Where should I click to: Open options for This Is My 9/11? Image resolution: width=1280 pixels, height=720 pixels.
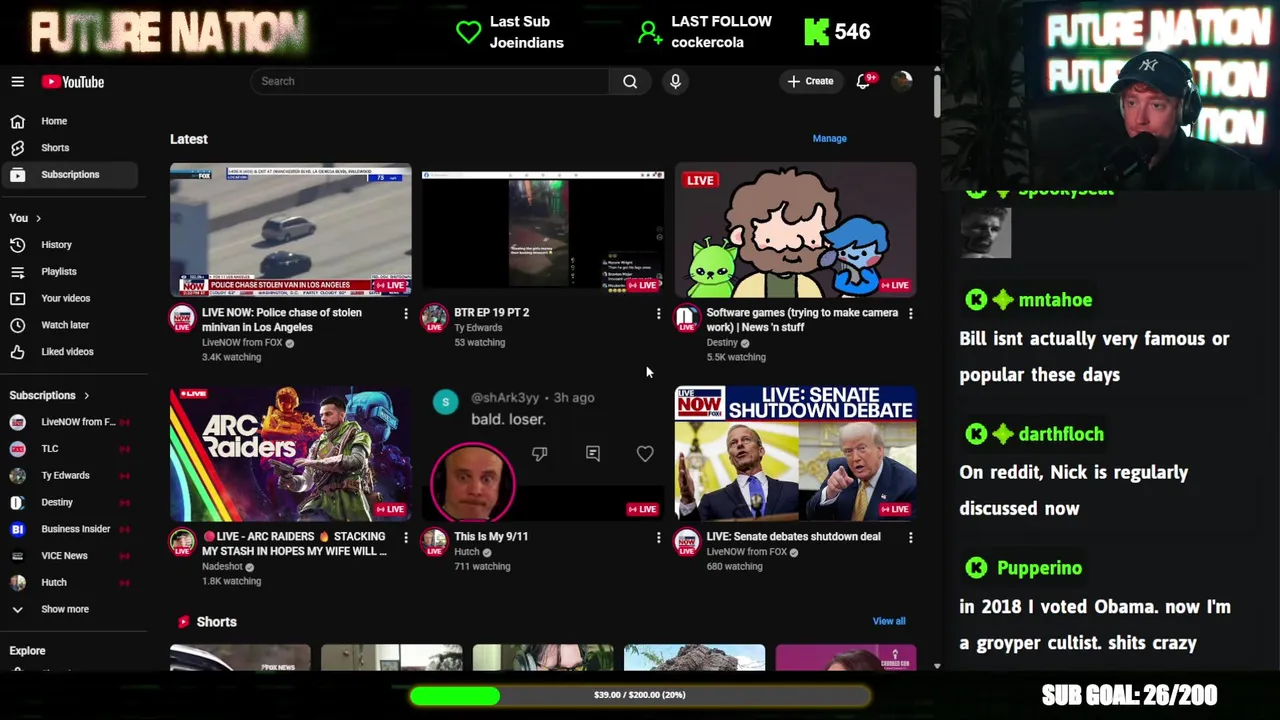658,538
